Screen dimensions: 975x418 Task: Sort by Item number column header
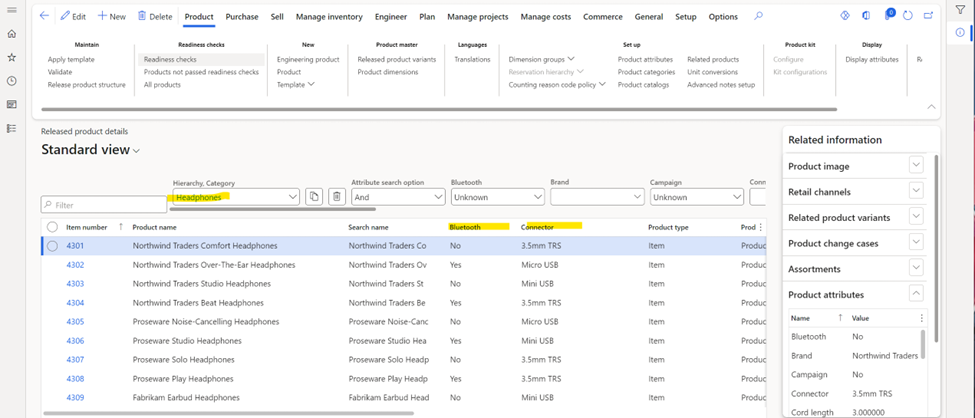[x=87, y=227]
